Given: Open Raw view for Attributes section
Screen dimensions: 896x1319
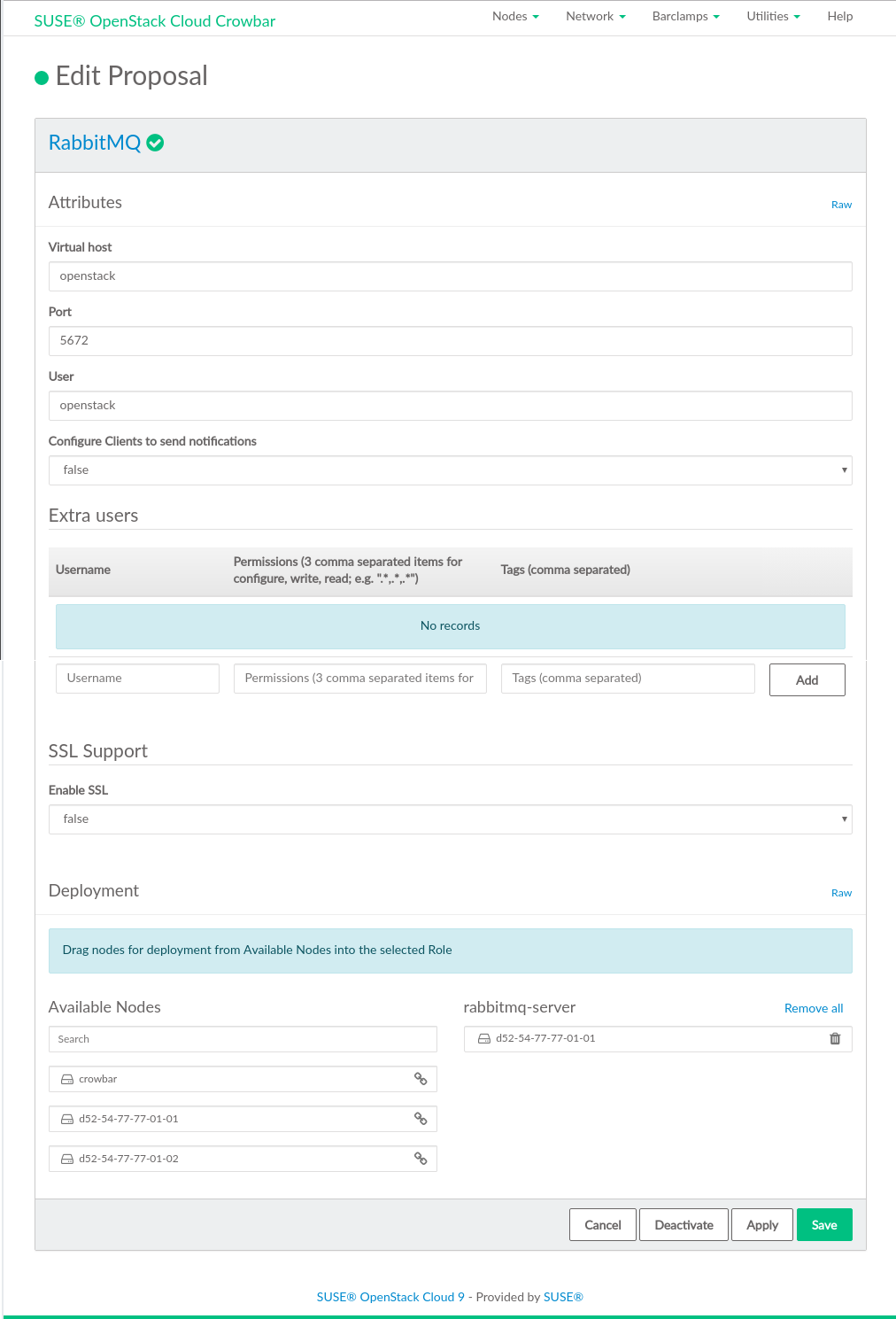Looking at the screenshot, I should (x=840, y=205).
